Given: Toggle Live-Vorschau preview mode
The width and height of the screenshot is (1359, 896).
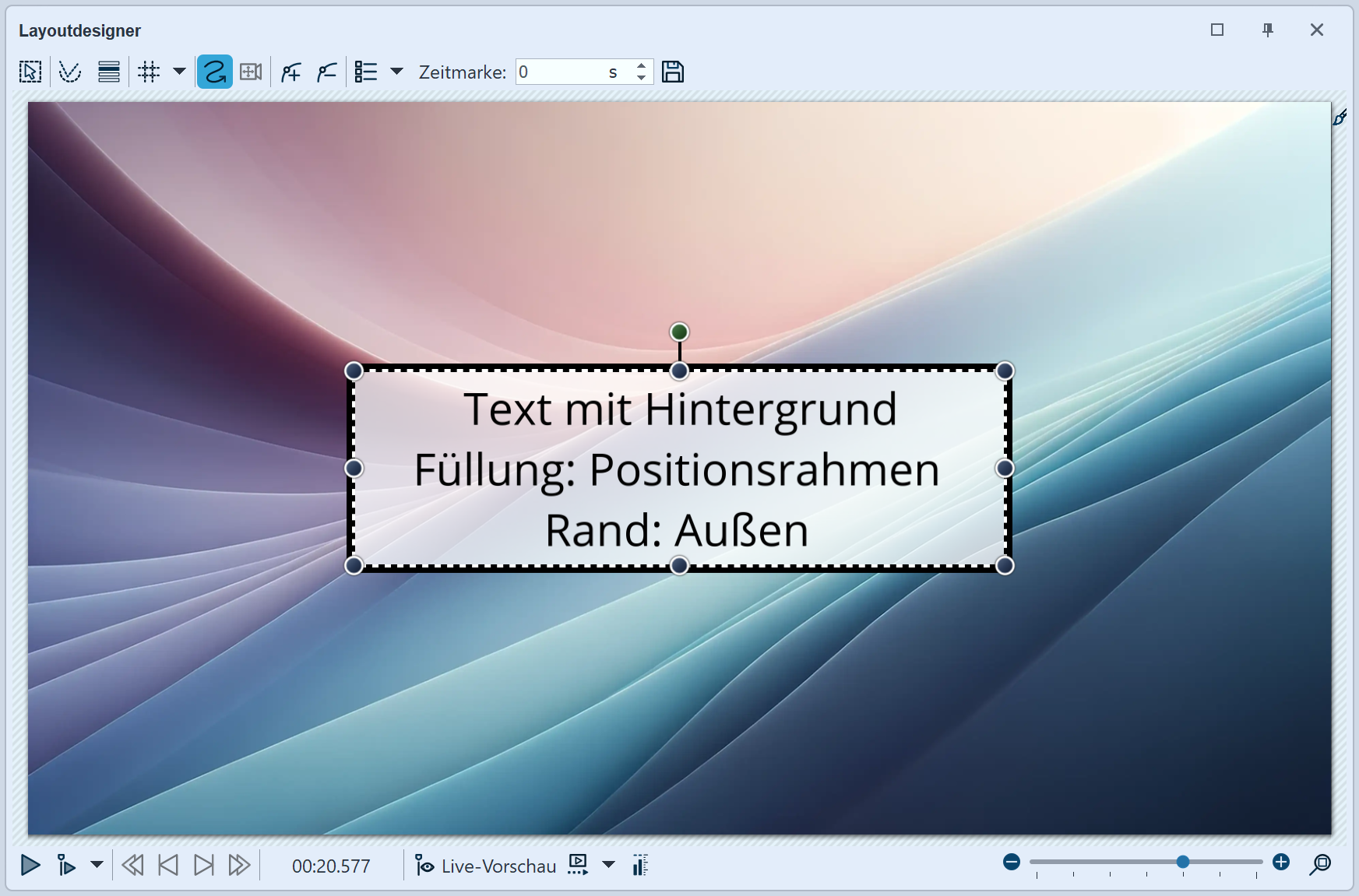Looking at the screenshot, I should pyautogui.click(x=485, y=865).
